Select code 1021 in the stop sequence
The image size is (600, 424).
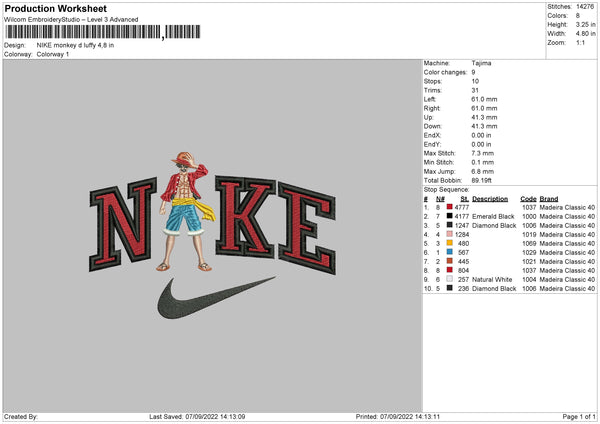[529, 261]
